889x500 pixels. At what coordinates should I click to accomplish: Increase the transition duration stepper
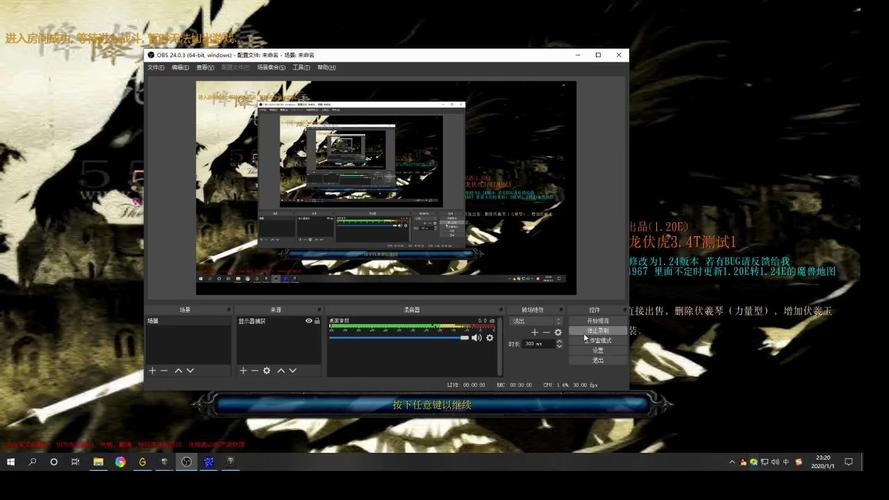(x=559, y=341)
